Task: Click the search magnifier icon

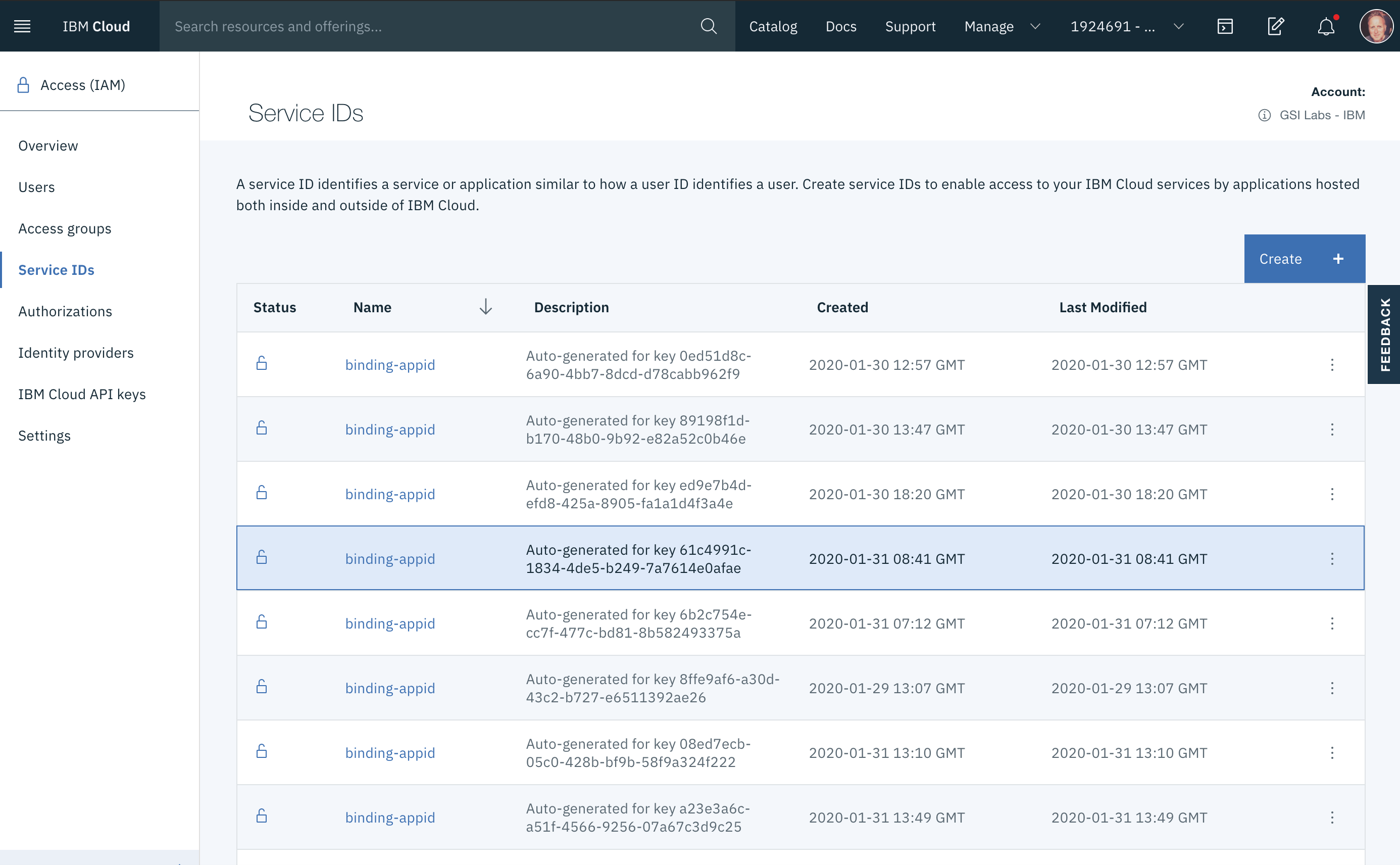Action: pos(709,26)
